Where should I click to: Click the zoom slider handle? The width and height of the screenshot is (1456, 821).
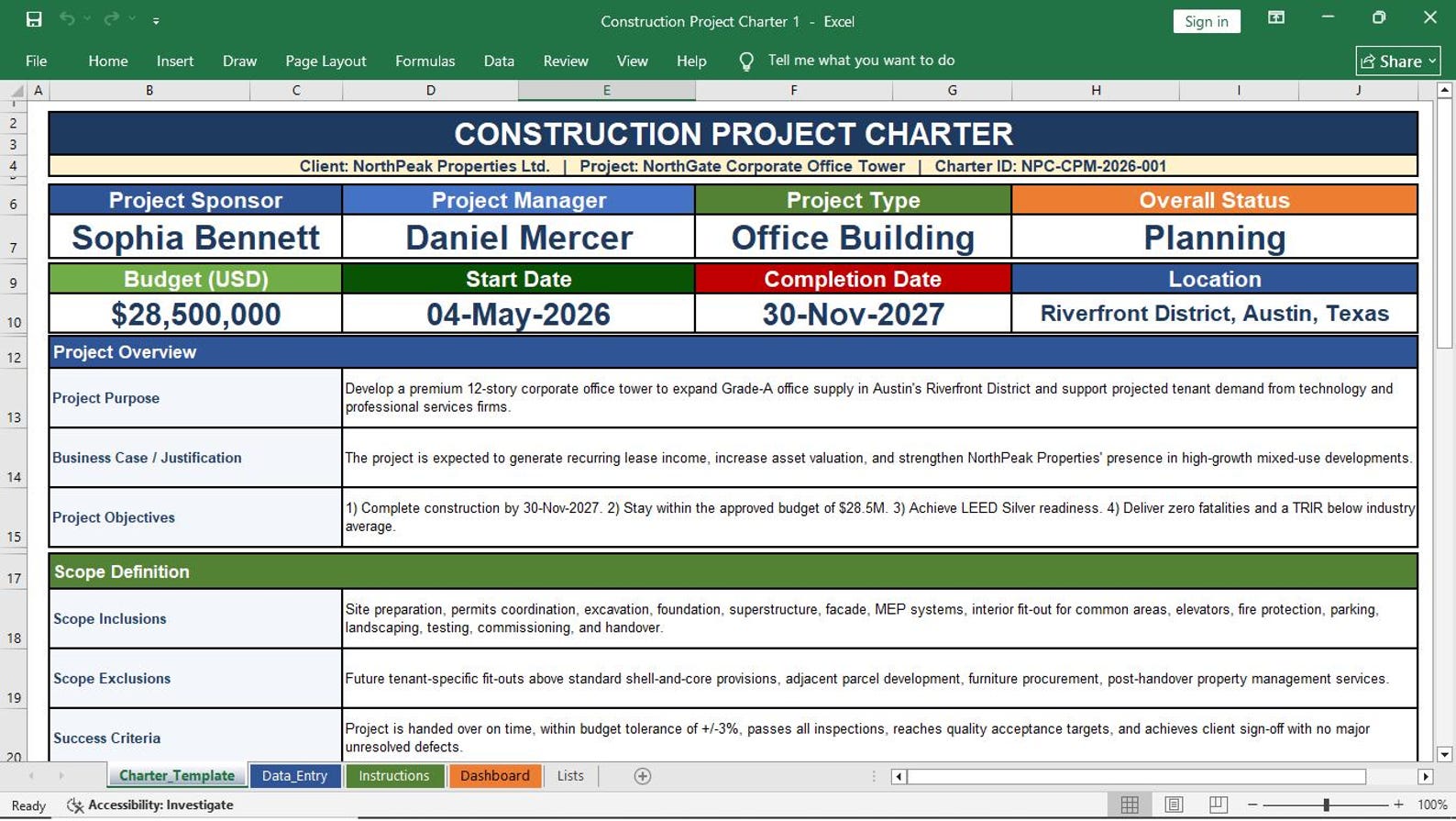click(x=1326, y=804)
